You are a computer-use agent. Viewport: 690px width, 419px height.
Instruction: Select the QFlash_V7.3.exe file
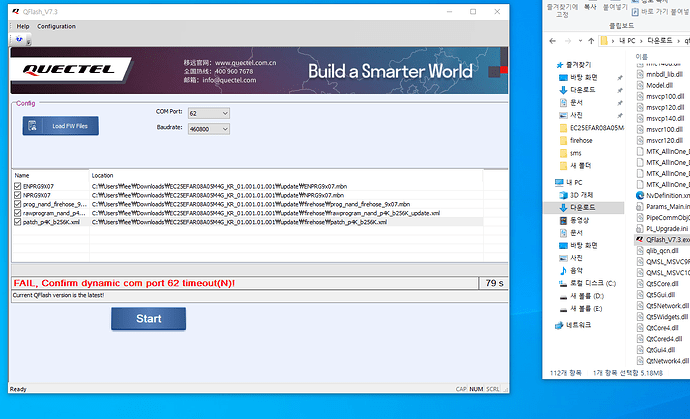(668, 240)
